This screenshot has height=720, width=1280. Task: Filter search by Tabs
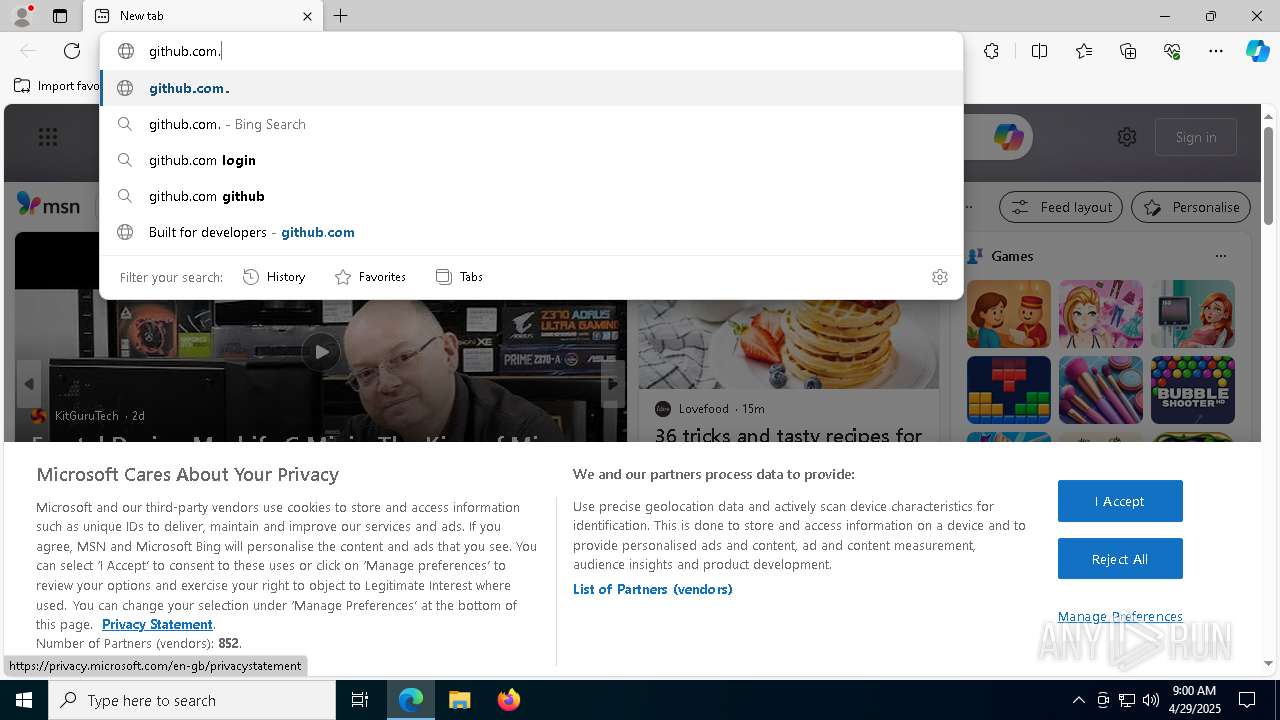459,277
